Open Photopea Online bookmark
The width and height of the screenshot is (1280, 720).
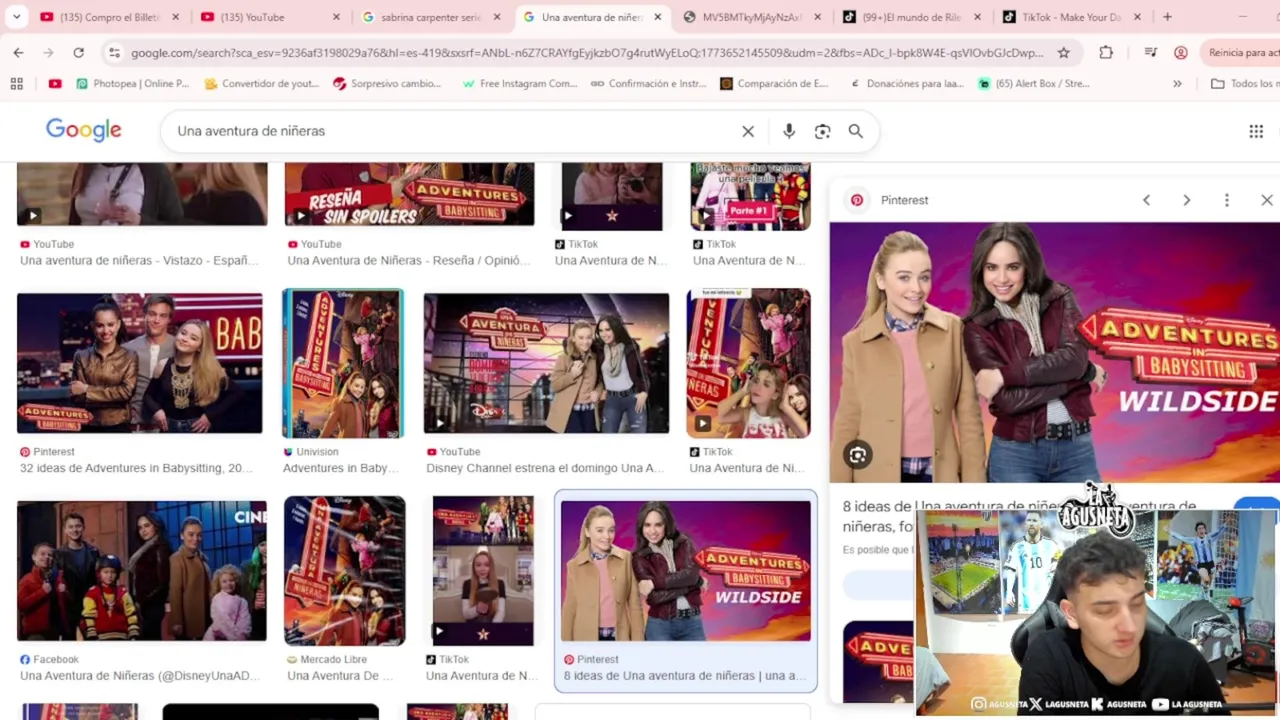132,84
